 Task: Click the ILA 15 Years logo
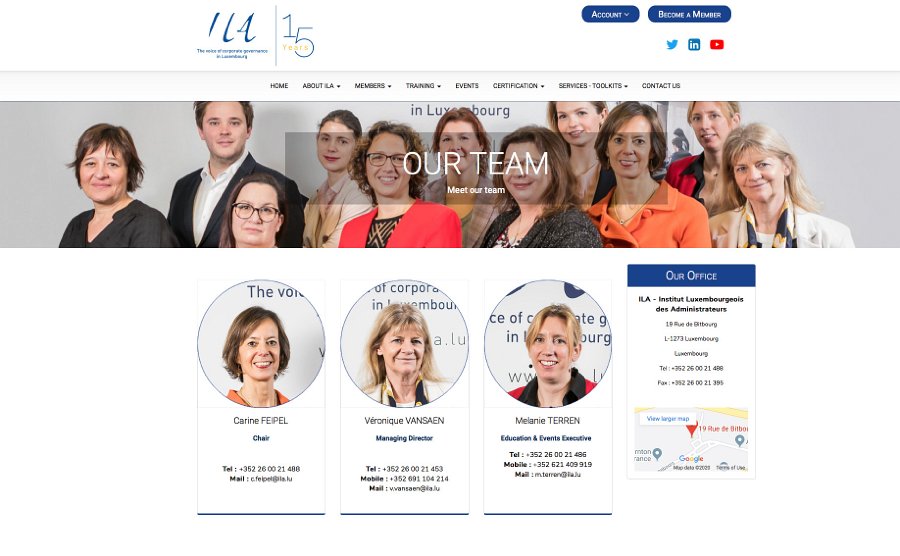coord(256,36)
